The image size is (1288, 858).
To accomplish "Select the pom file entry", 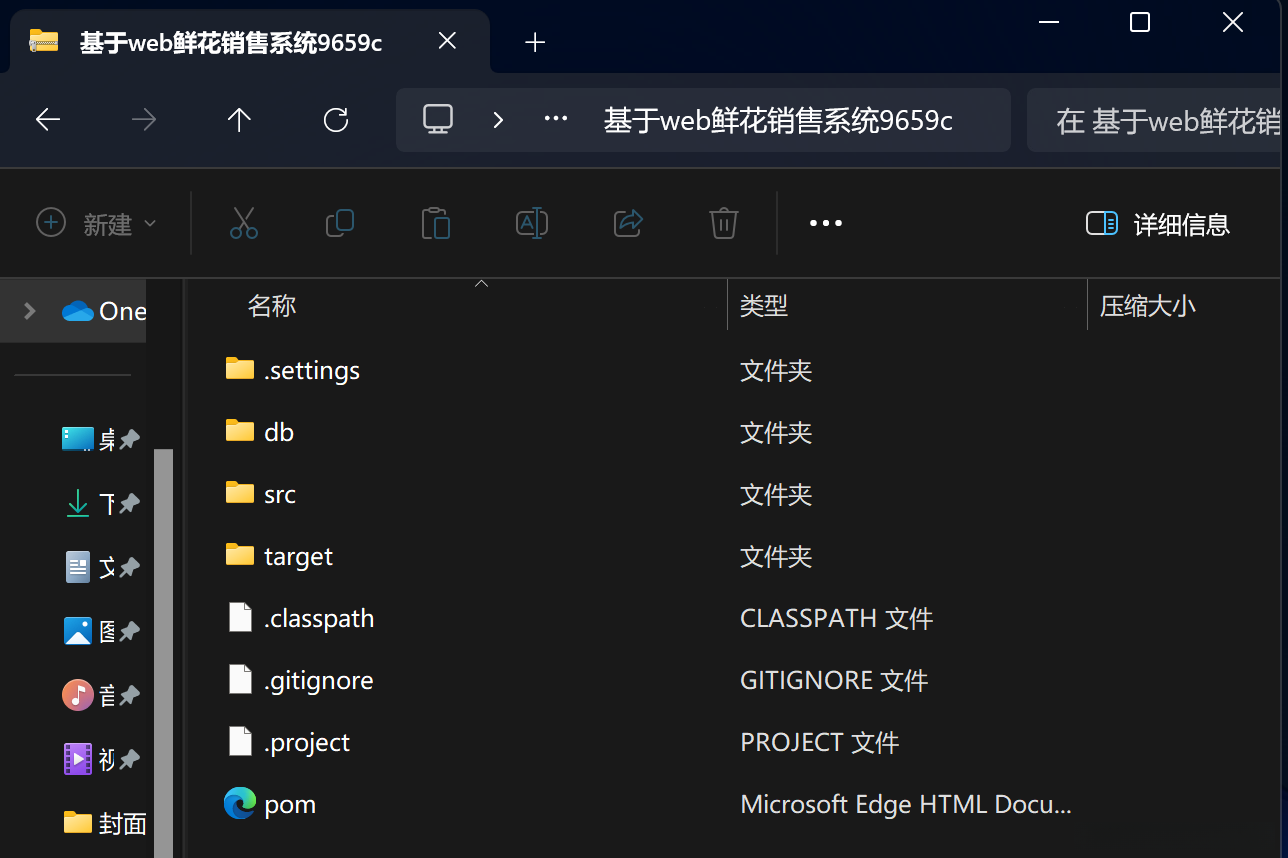I will (290, 804).
